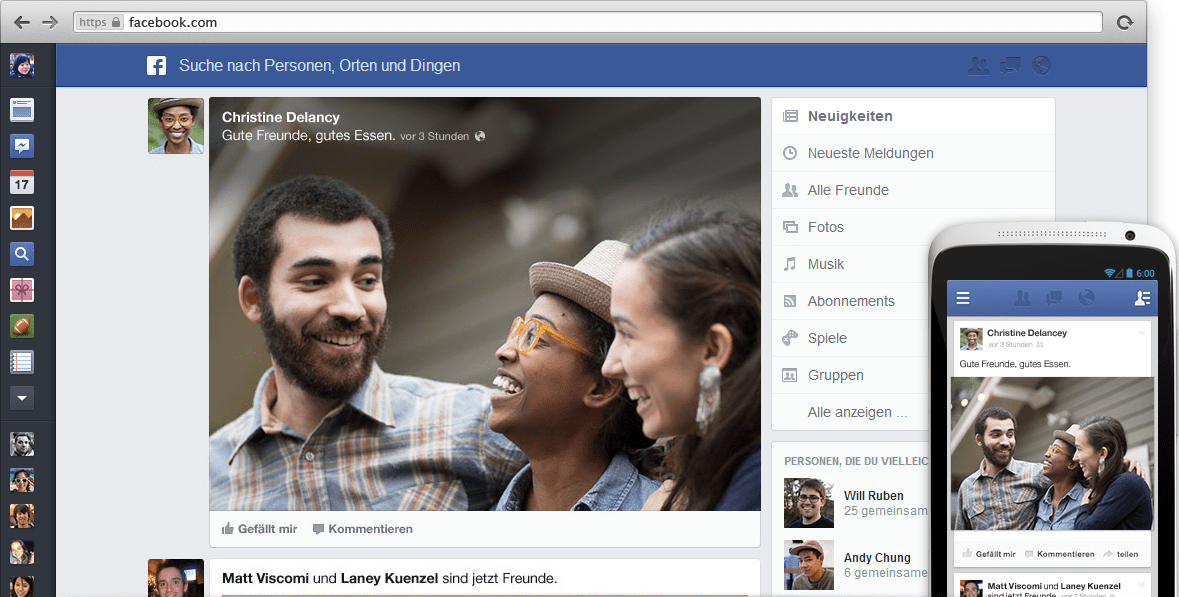Open Andy Chung's profile photo
The image size is (1179, 597).
pyautogui.click(x=809, y=565)
